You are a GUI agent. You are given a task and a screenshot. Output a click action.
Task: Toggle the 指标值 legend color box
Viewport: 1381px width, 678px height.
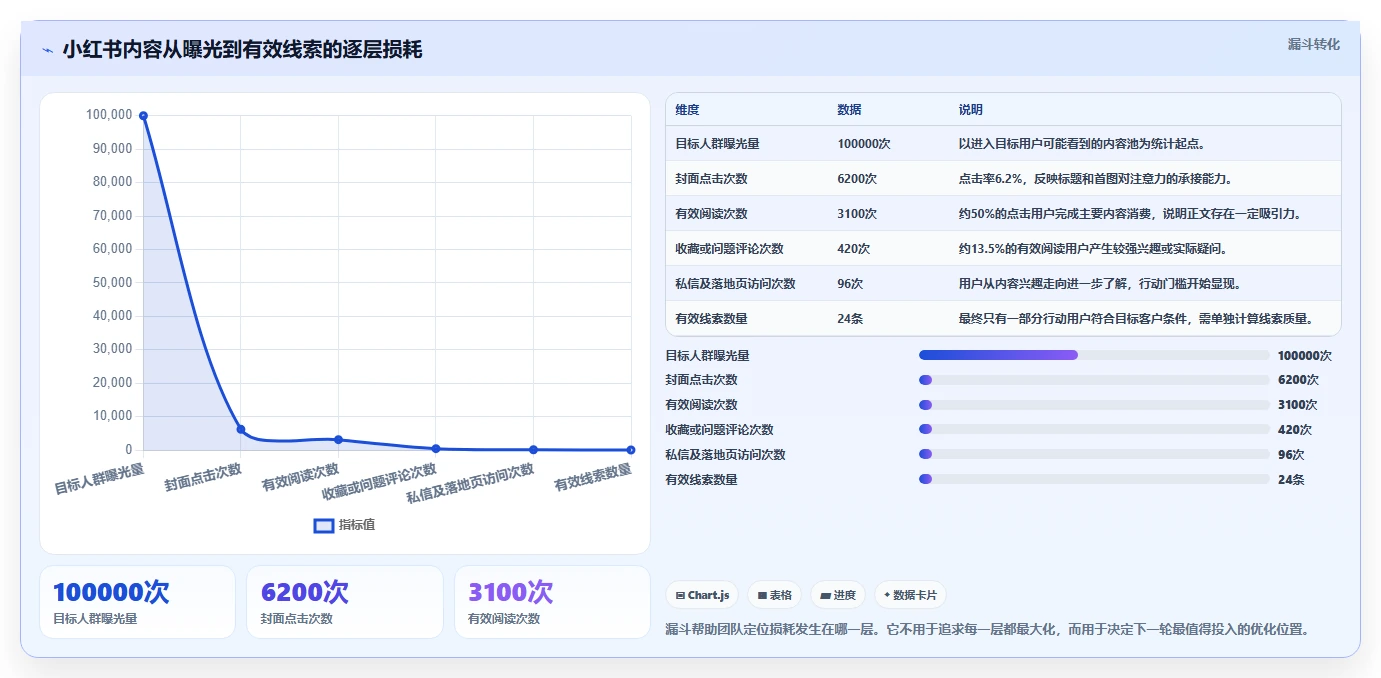tap(324, 525)
